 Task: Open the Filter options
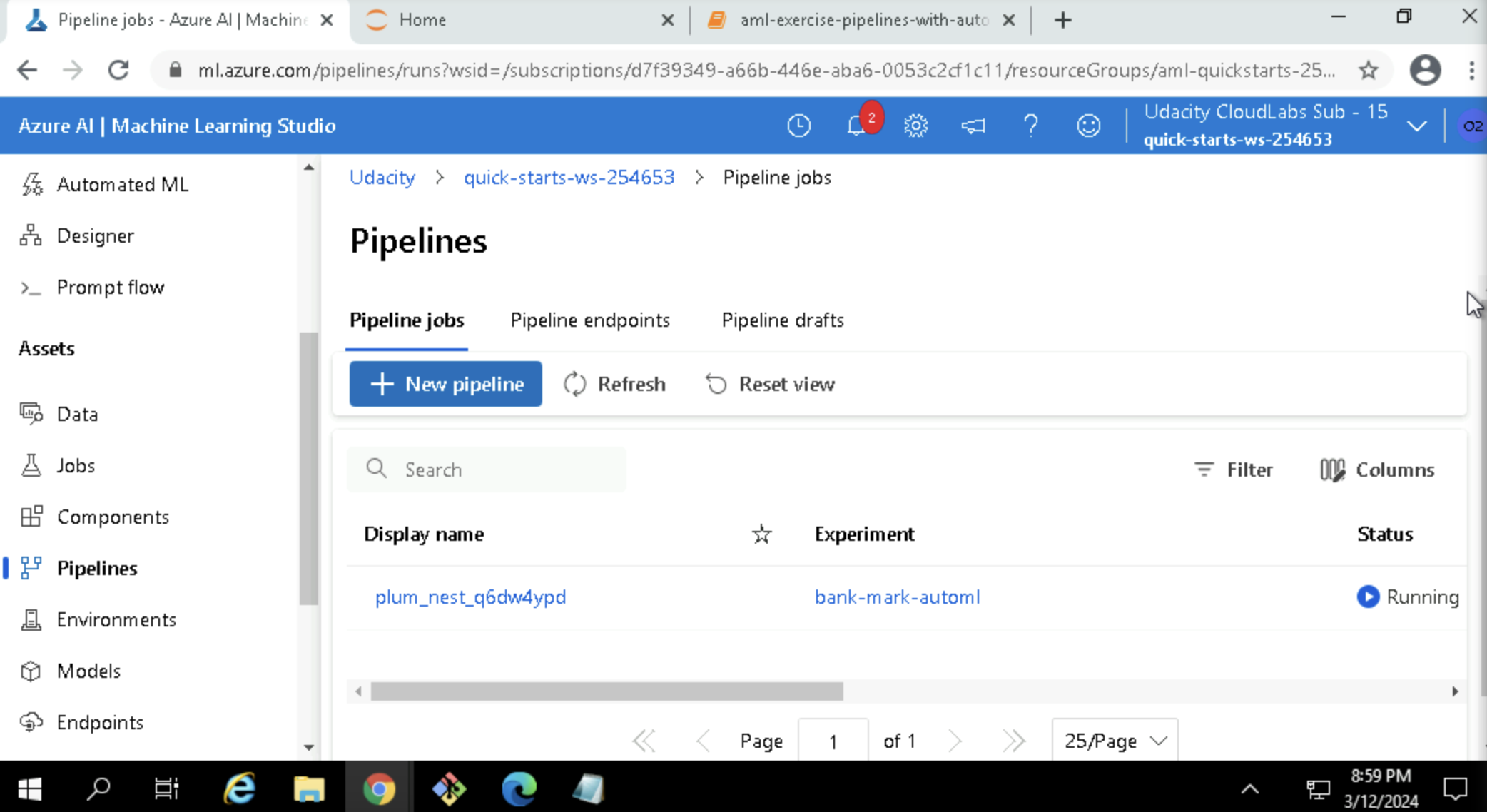point(1233,470)
